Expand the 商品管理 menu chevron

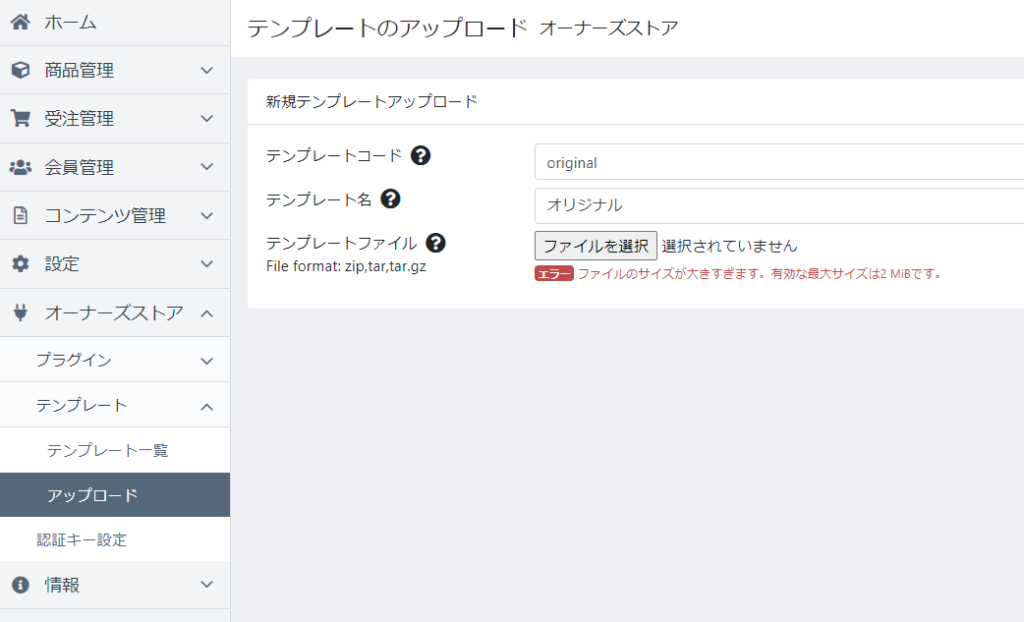(207, 71)
